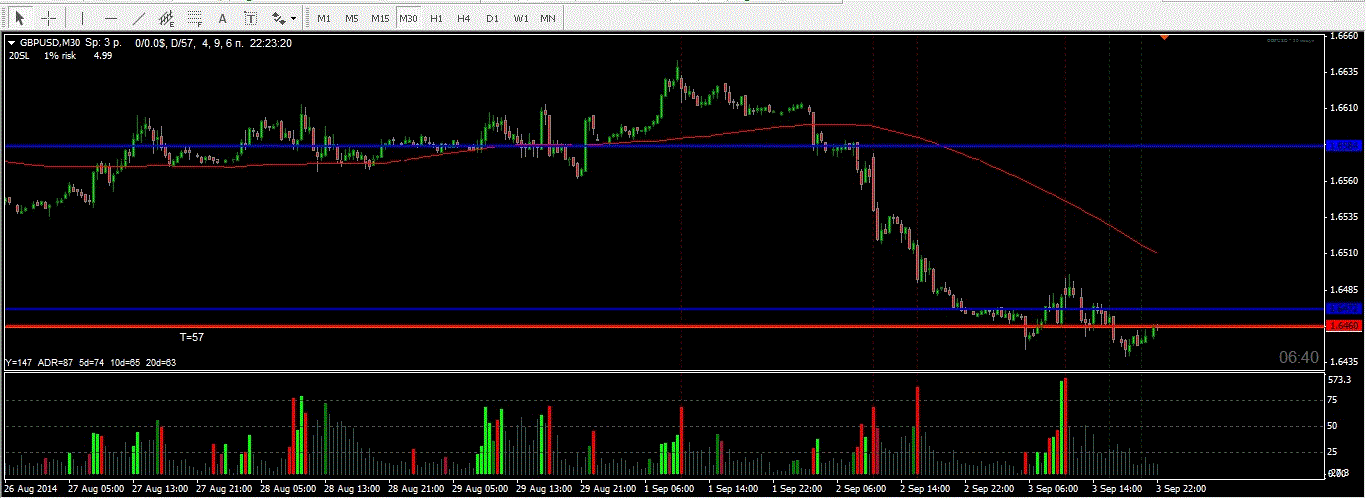Screen dimensions: 1366x498
Task: Switch chart to H4 timeframe
Action: [464, 18]
